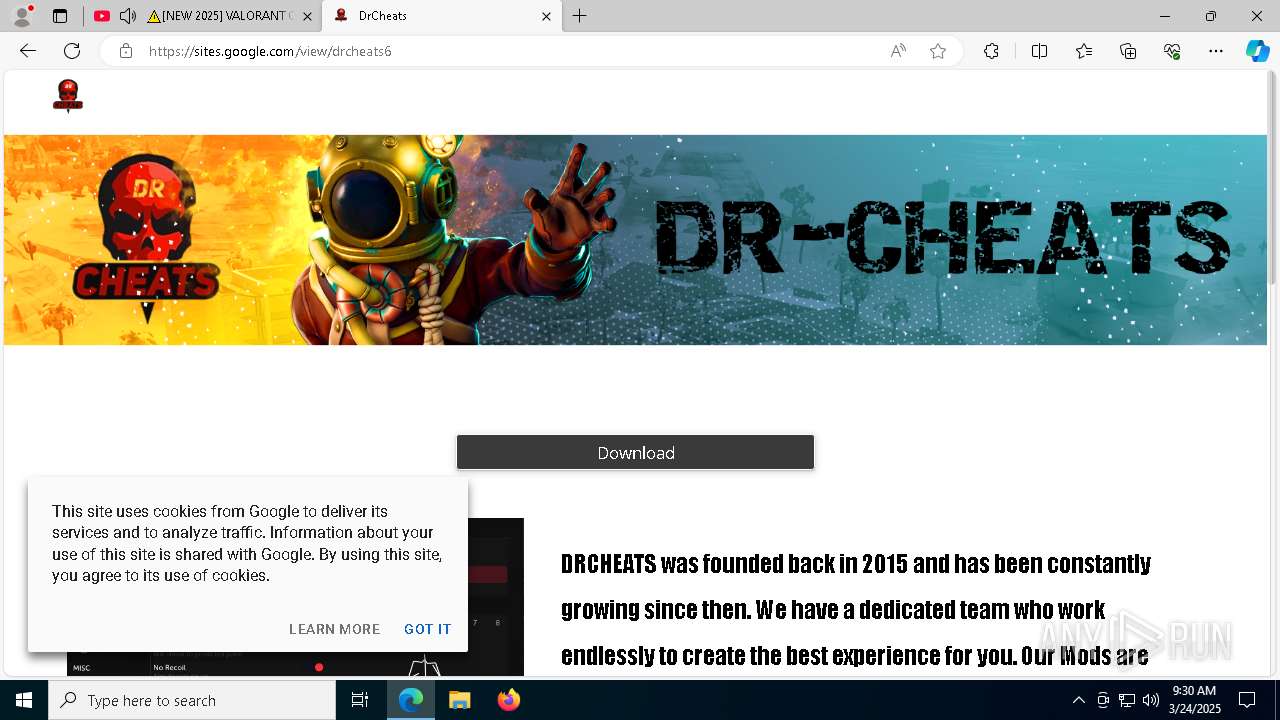The image size is (1280, 720).
Task: Go back to the previous page
Action: 28,51
